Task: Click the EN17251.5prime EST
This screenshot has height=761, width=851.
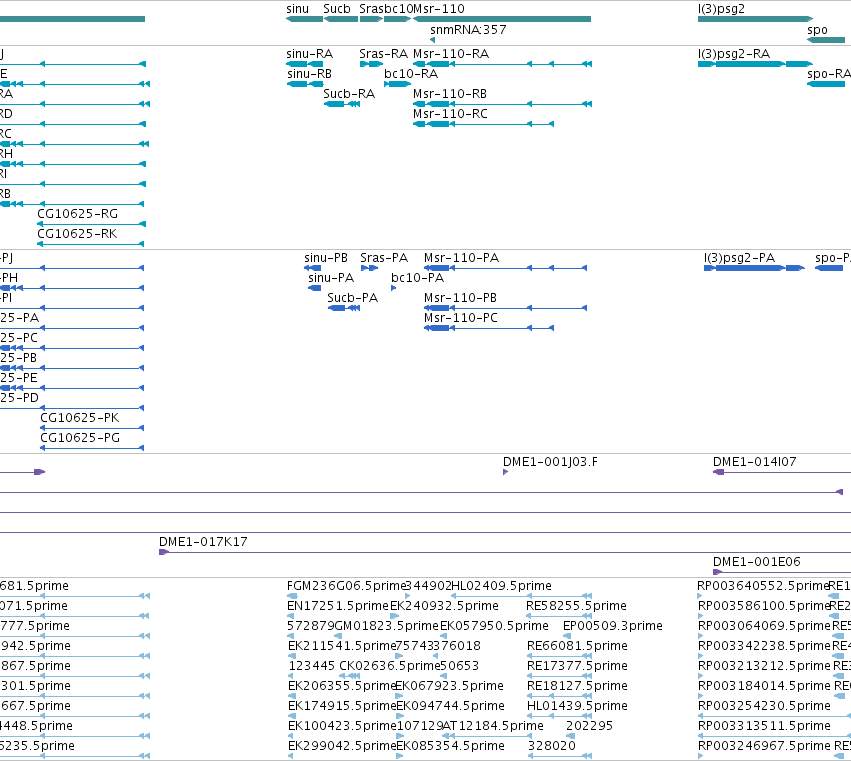Action: tap(290, 617)
